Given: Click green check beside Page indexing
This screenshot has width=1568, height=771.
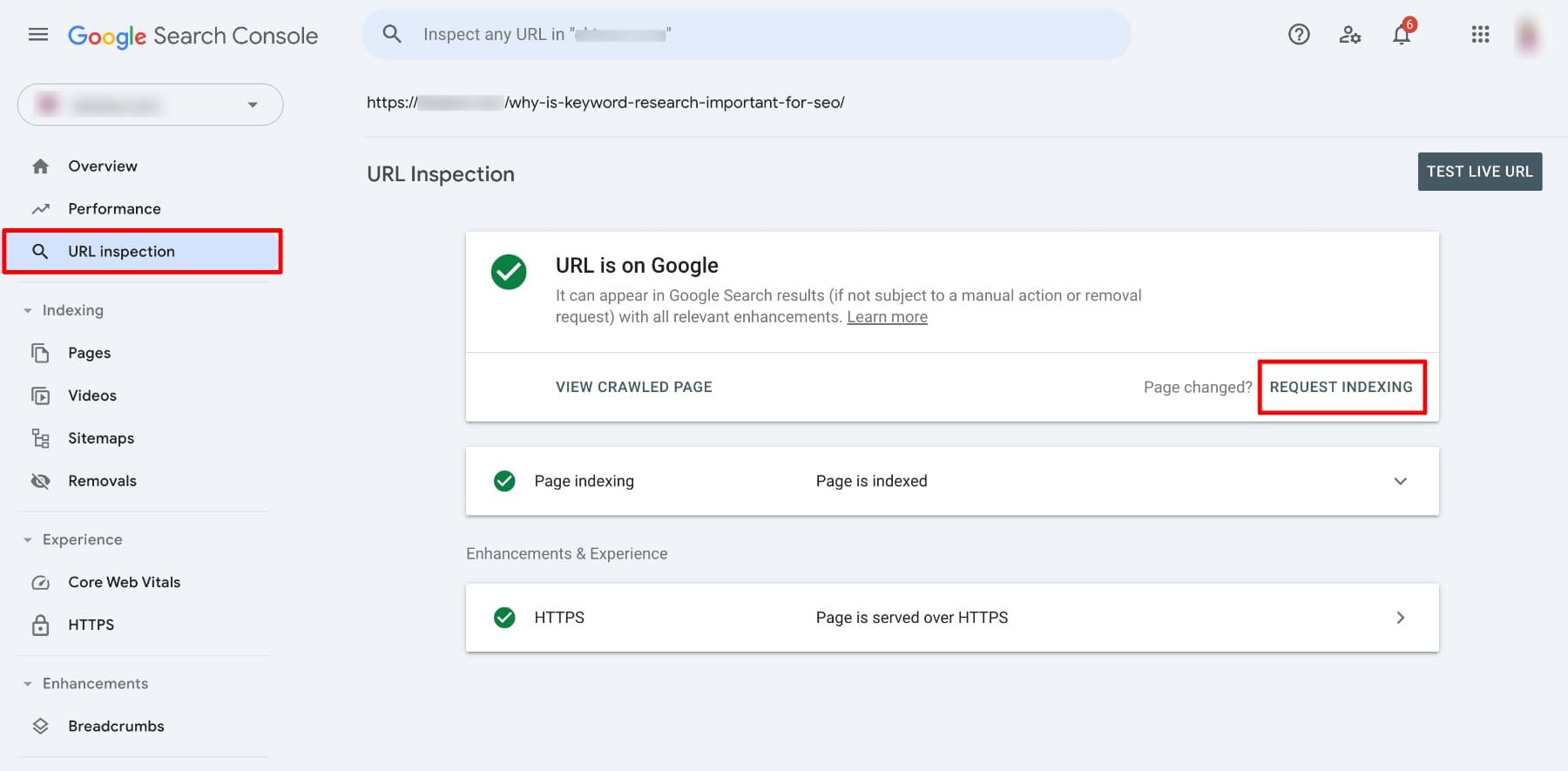Looking at the screenshot, I should pos(504,481).
